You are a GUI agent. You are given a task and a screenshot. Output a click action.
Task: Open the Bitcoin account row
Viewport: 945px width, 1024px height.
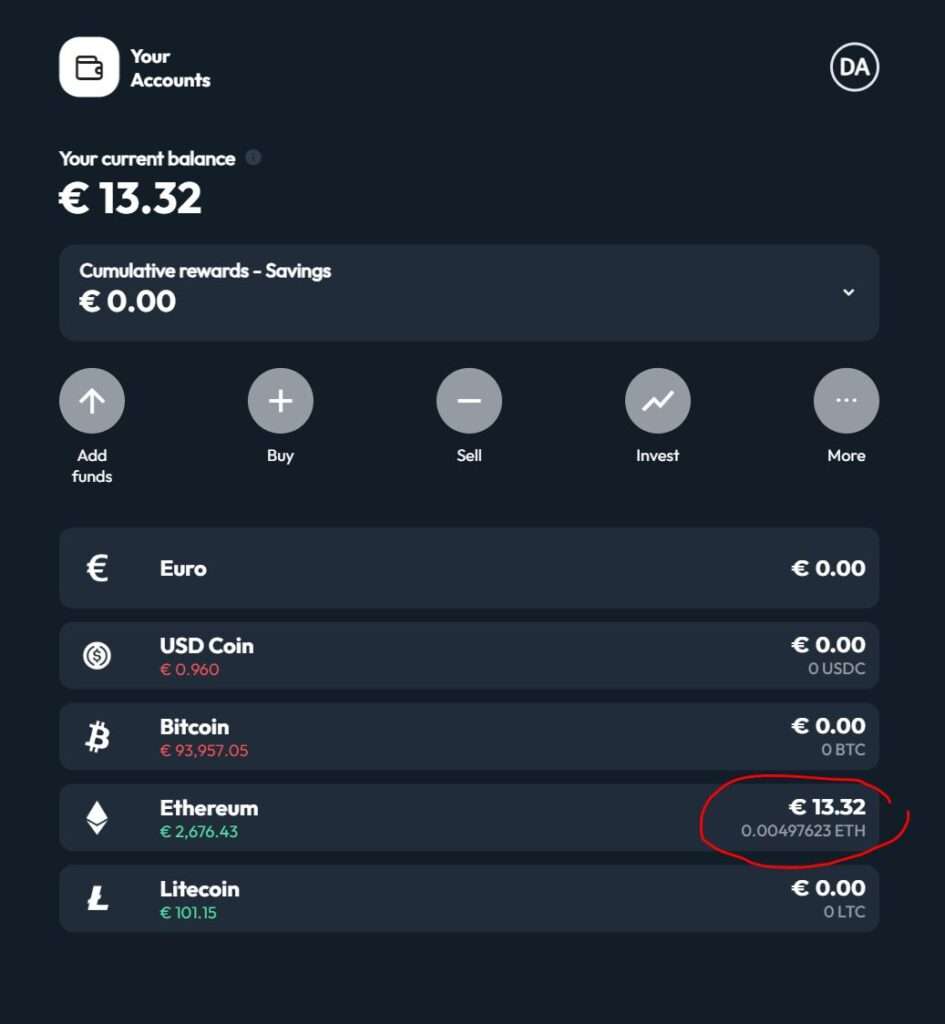point(469,737)
